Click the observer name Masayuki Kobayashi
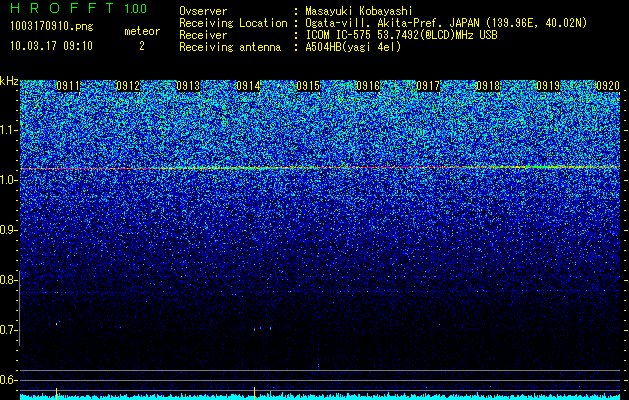 359,11
